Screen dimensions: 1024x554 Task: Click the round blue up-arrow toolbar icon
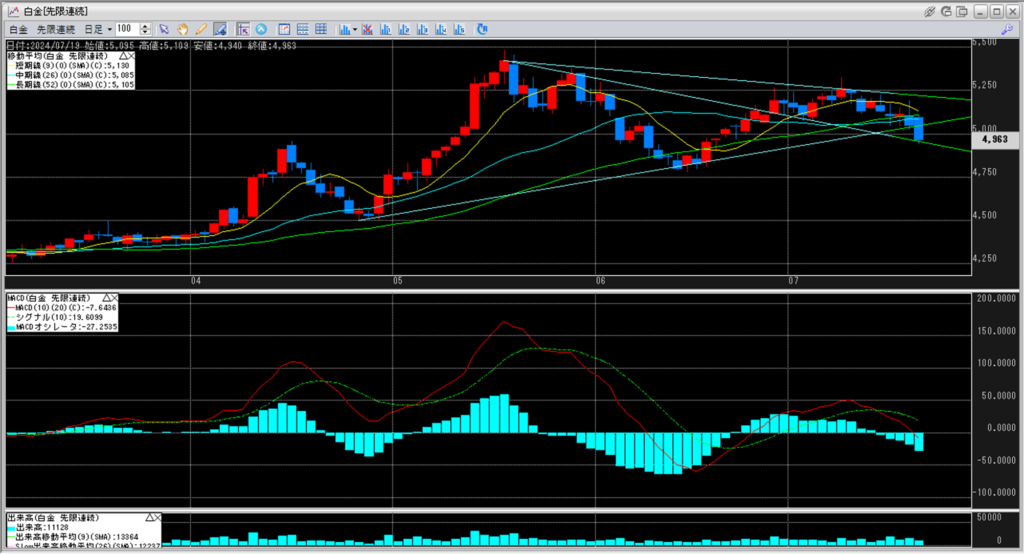click(x=261, y=29)
